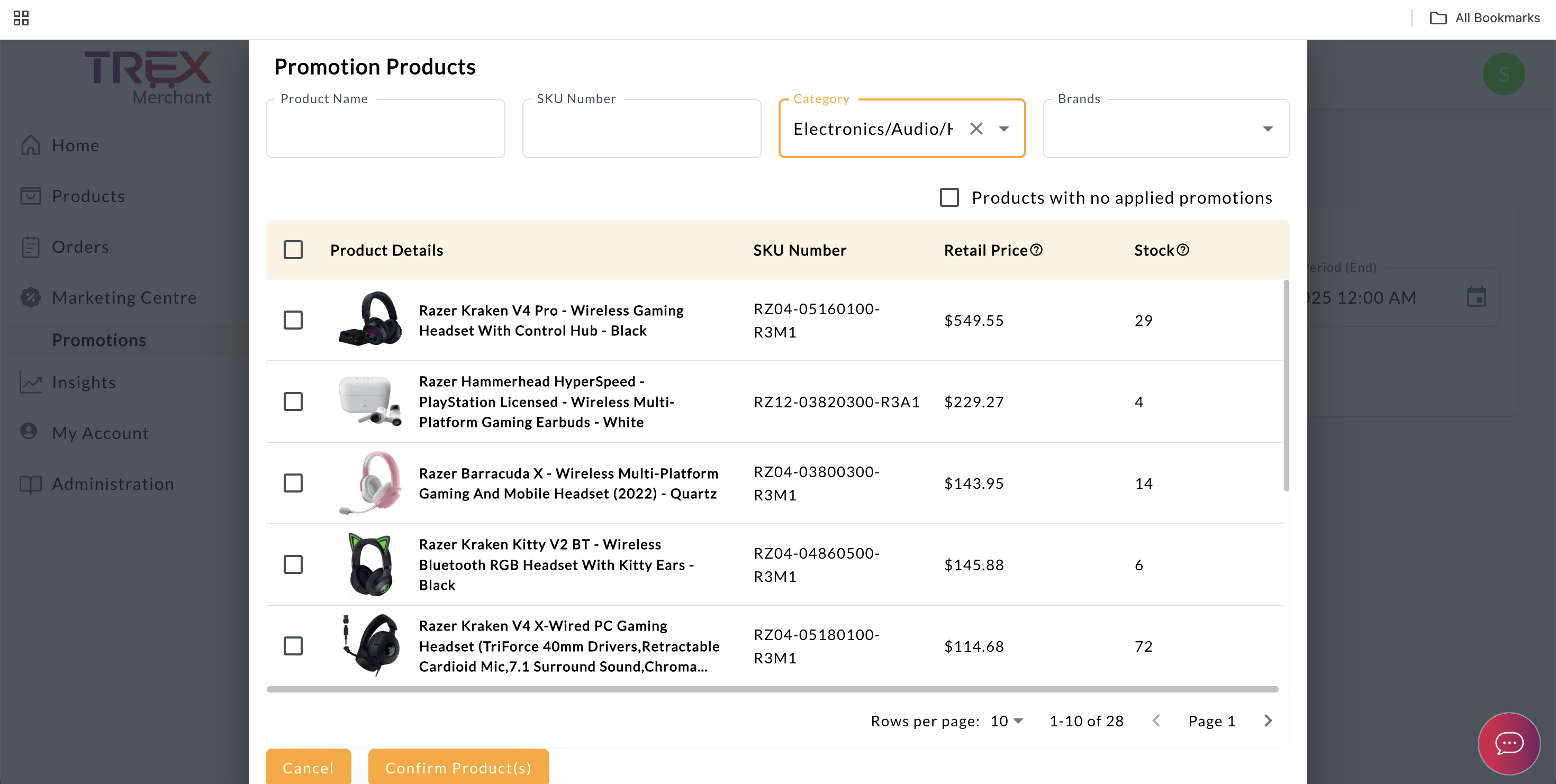Image resolution: width=1556 pixels, height=784 pixels.
Task: Click the green user avatar S
Action: point(1504,74)
